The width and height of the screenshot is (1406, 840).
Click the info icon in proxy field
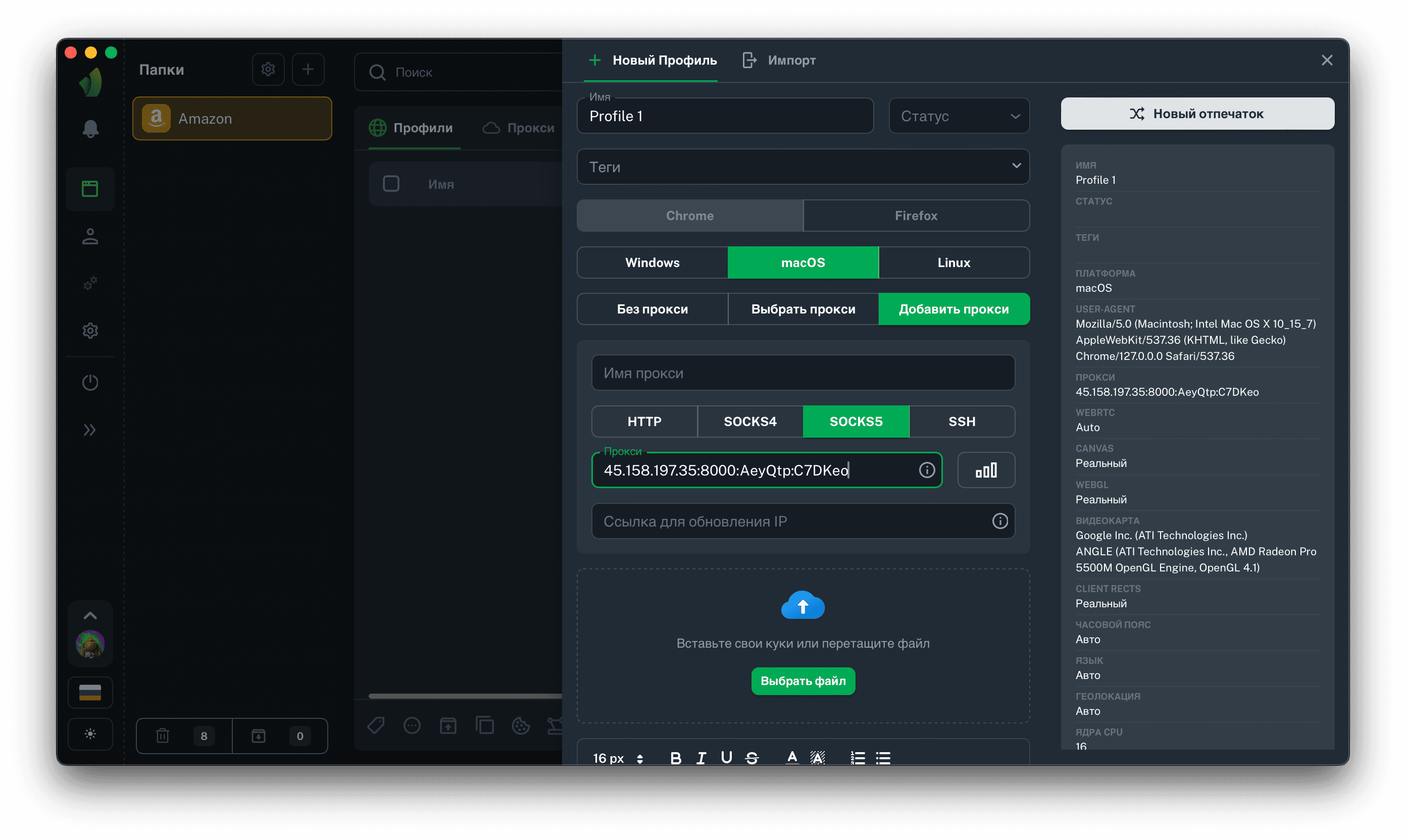point(926,470)
